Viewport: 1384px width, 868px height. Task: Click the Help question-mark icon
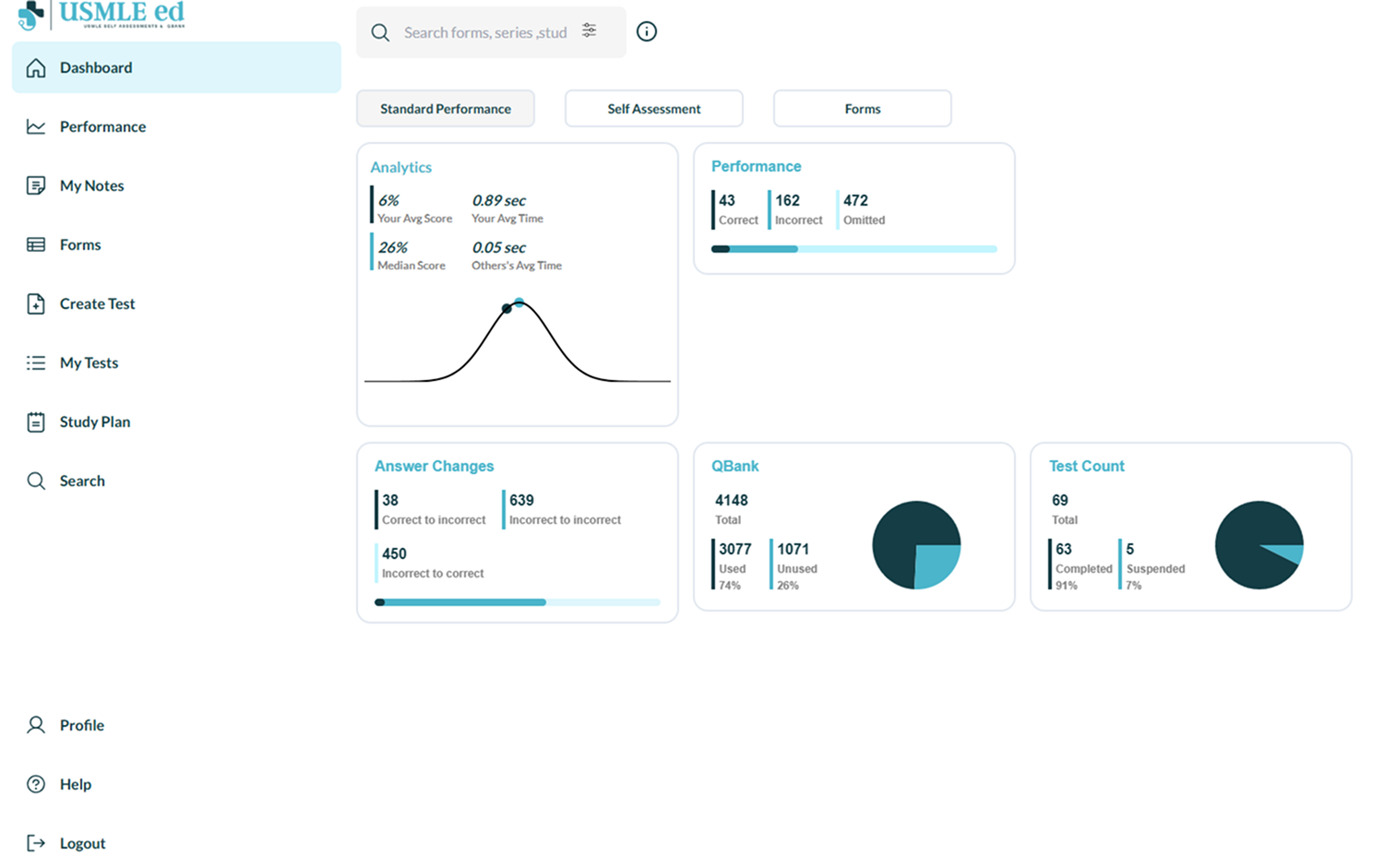coord(35,783)
